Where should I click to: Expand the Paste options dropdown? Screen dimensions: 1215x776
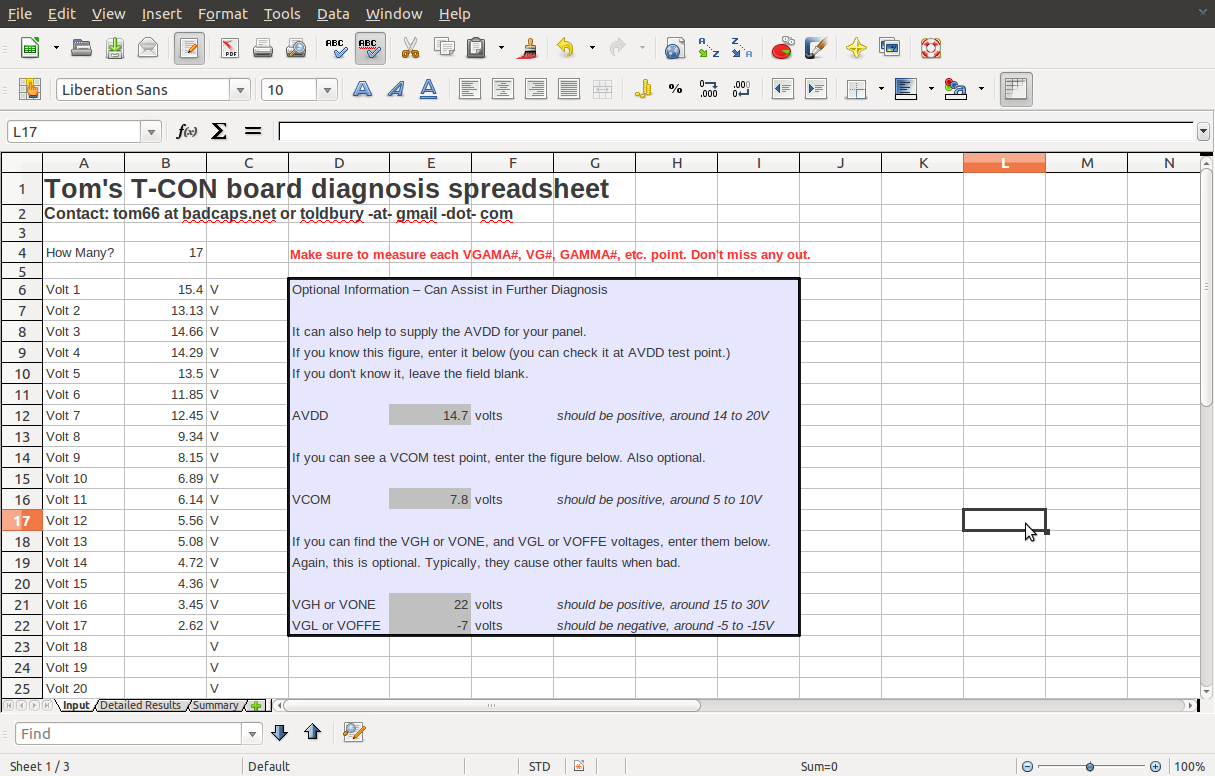pos(501,47)
